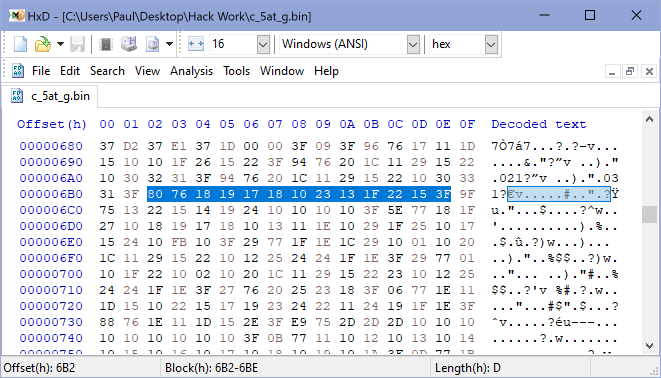This screenshot has height=378, width=661.
Task: Minimize the HxD main window
Action: [x=545, y=16]
